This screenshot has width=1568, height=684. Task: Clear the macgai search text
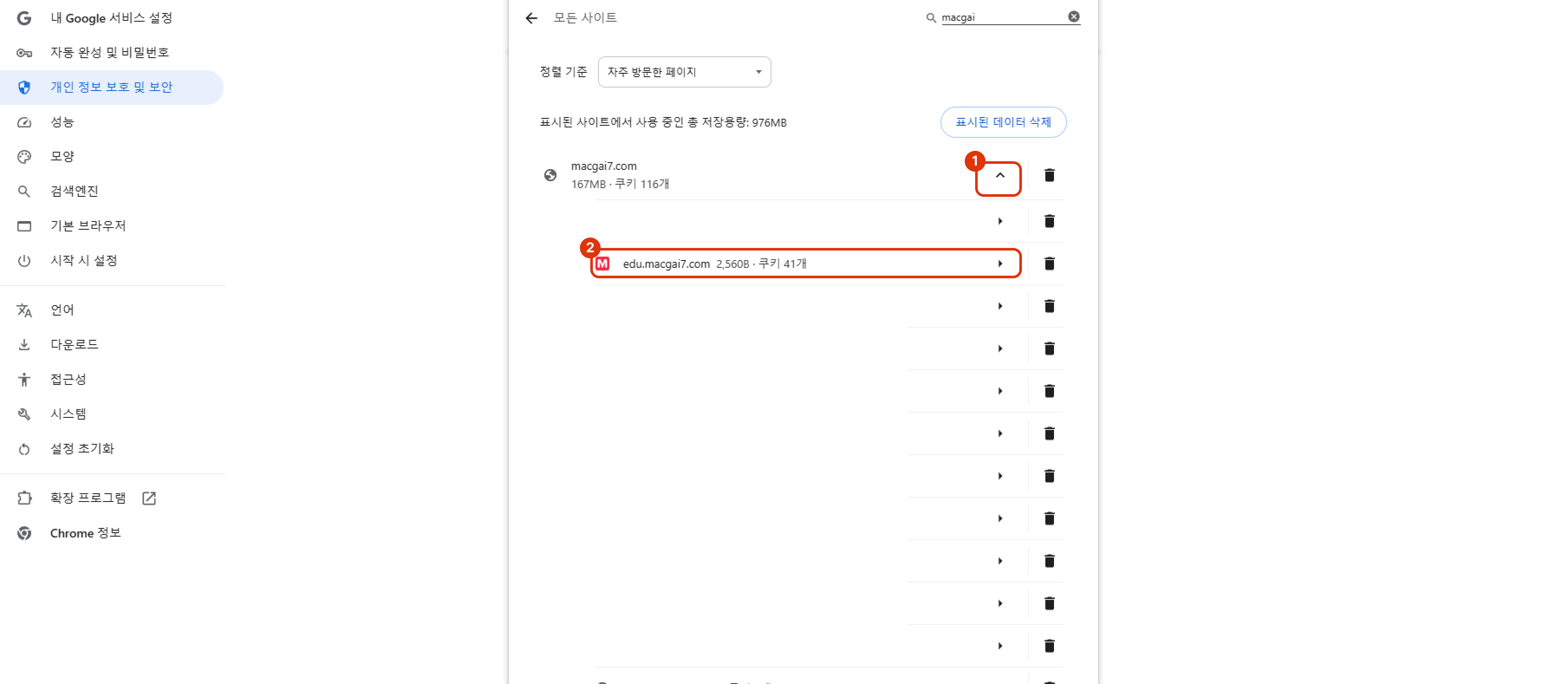(1074, 17)
